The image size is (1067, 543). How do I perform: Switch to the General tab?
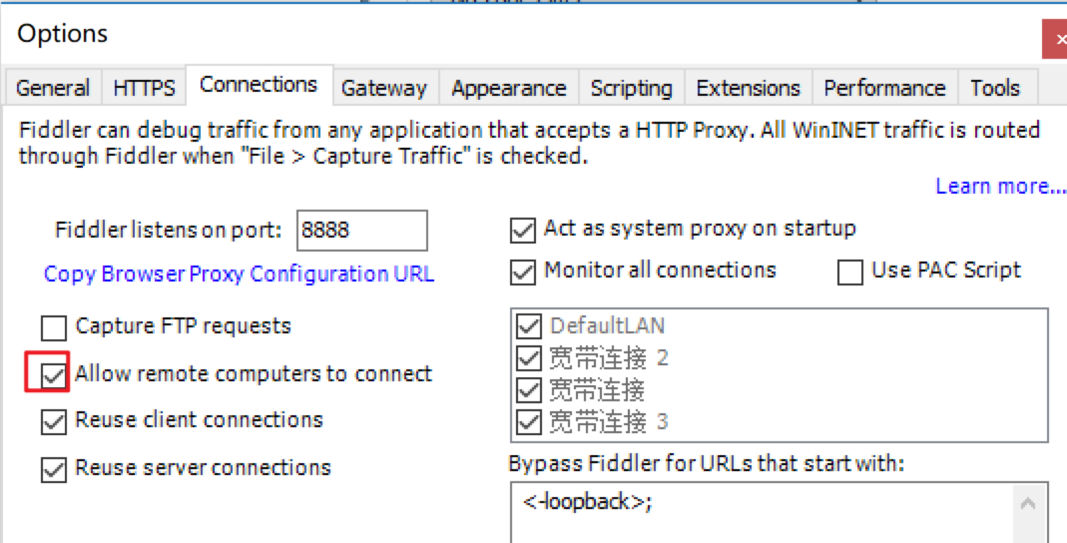coord(53,88)
